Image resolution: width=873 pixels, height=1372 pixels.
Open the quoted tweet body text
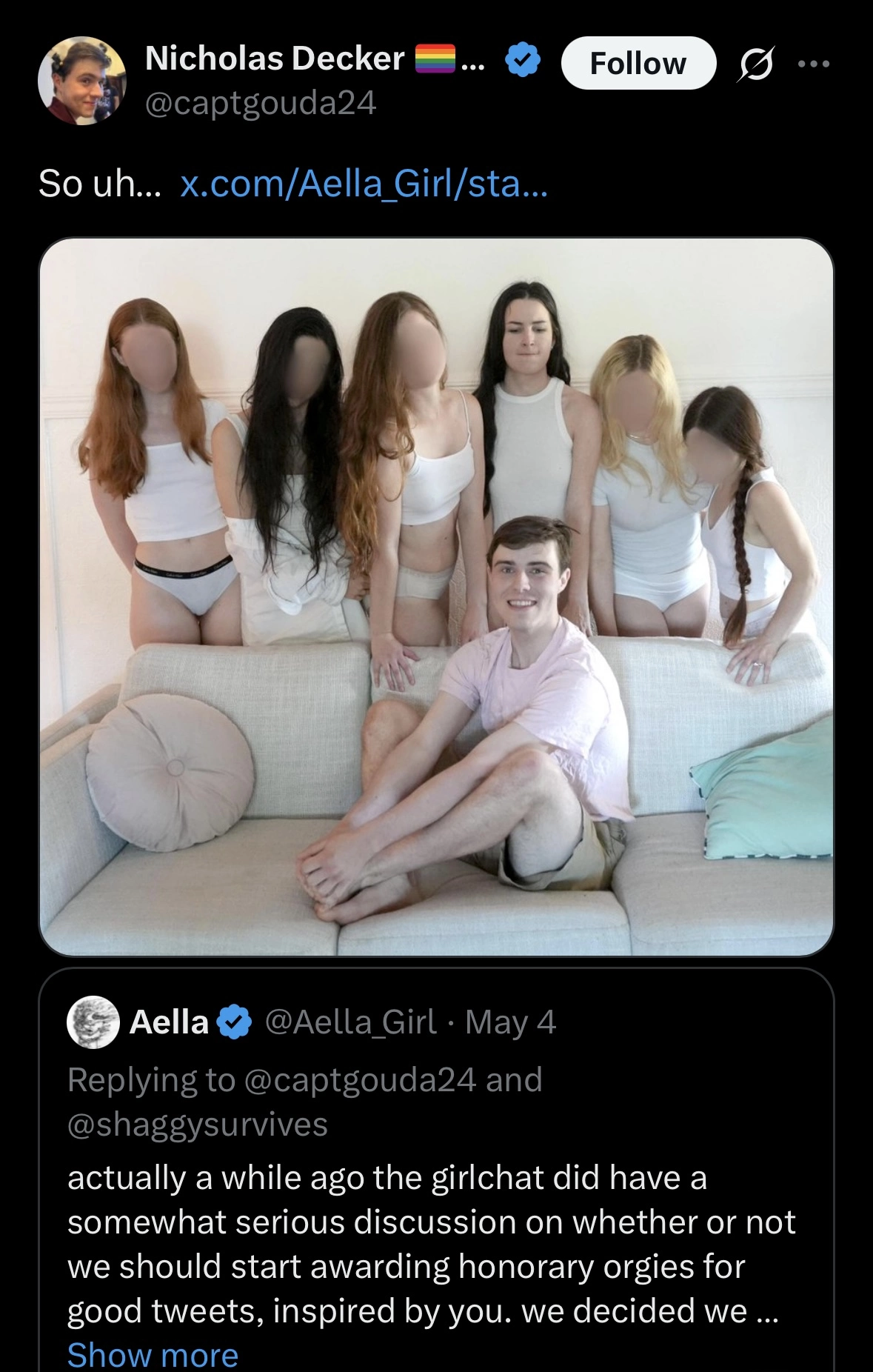[x=431, y=1245]
